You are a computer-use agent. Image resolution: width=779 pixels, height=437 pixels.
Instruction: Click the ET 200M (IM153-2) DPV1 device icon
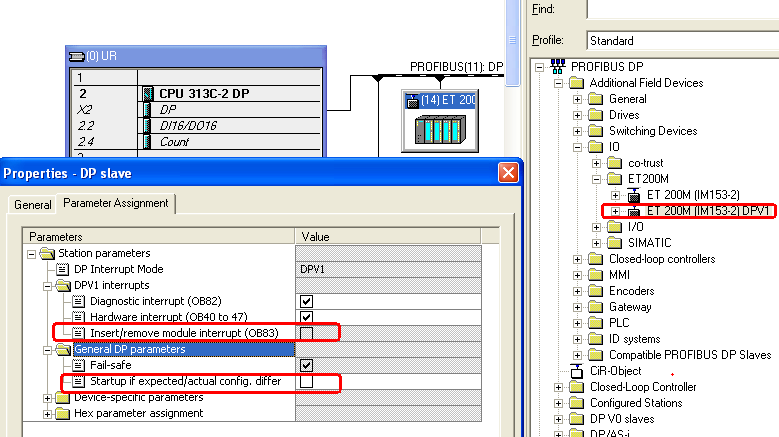click(x=633, y=212)
